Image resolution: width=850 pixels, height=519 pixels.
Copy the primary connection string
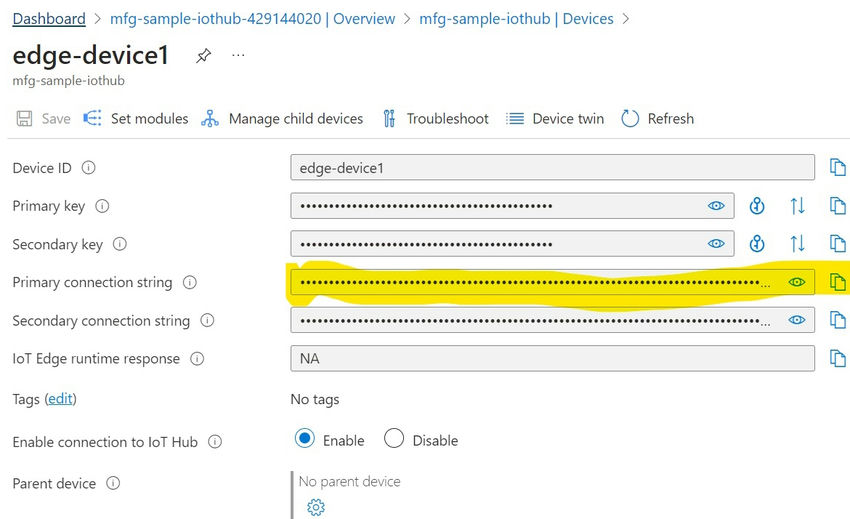pyautogui.click(x=837, y=283)
